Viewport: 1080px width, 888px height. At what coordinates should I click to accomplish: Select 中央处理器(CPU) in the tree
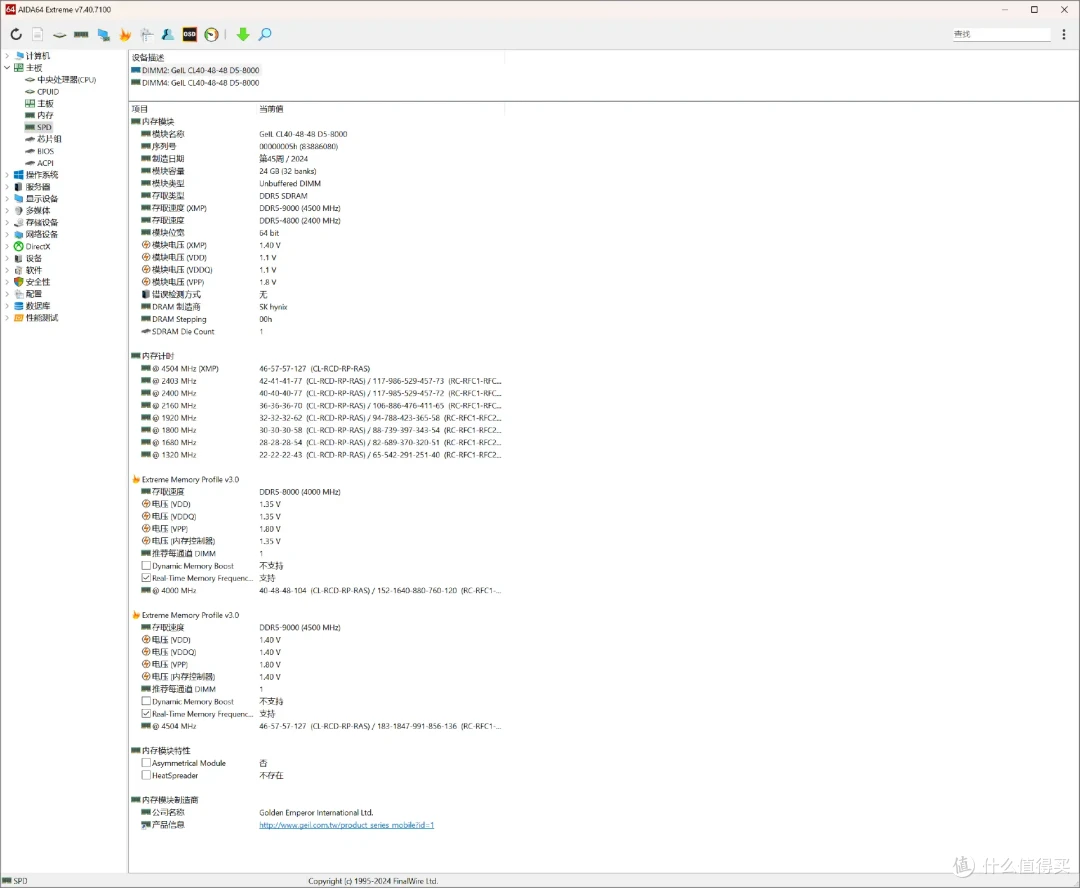point(66,80)
